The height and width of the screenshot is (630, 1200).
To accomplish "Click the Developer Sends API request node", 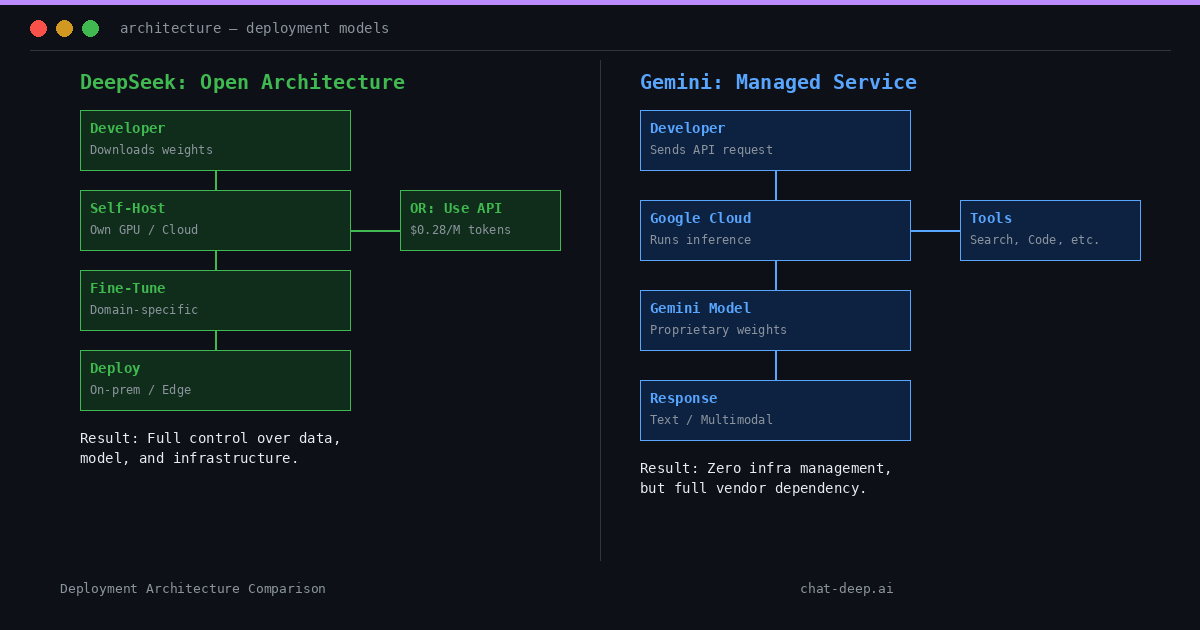I will [x=775, y=140].
